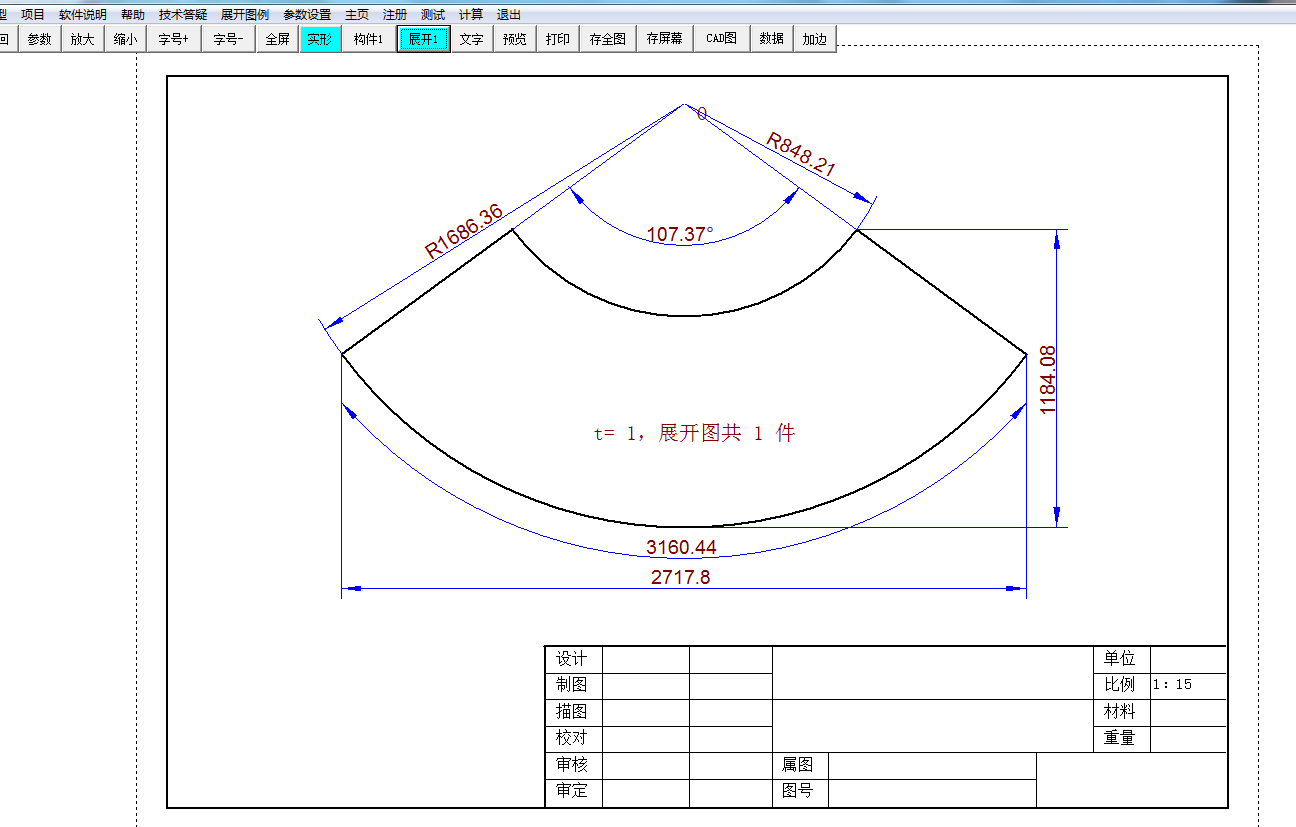Open the 参数 parameters dialog
Viewport: 1296px width, 827px height.
click(39, 38)
